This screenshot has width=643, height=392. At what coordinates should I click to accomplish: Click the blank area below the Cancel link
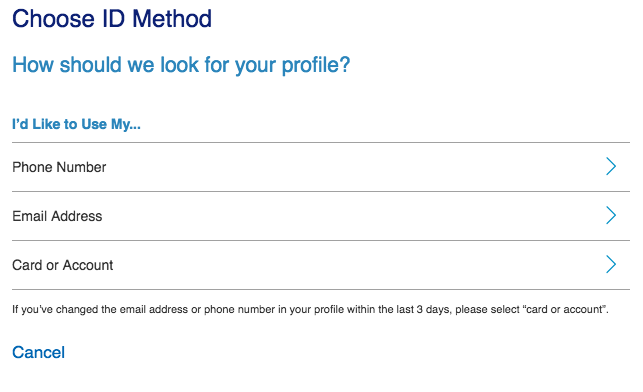pos(321,378)
